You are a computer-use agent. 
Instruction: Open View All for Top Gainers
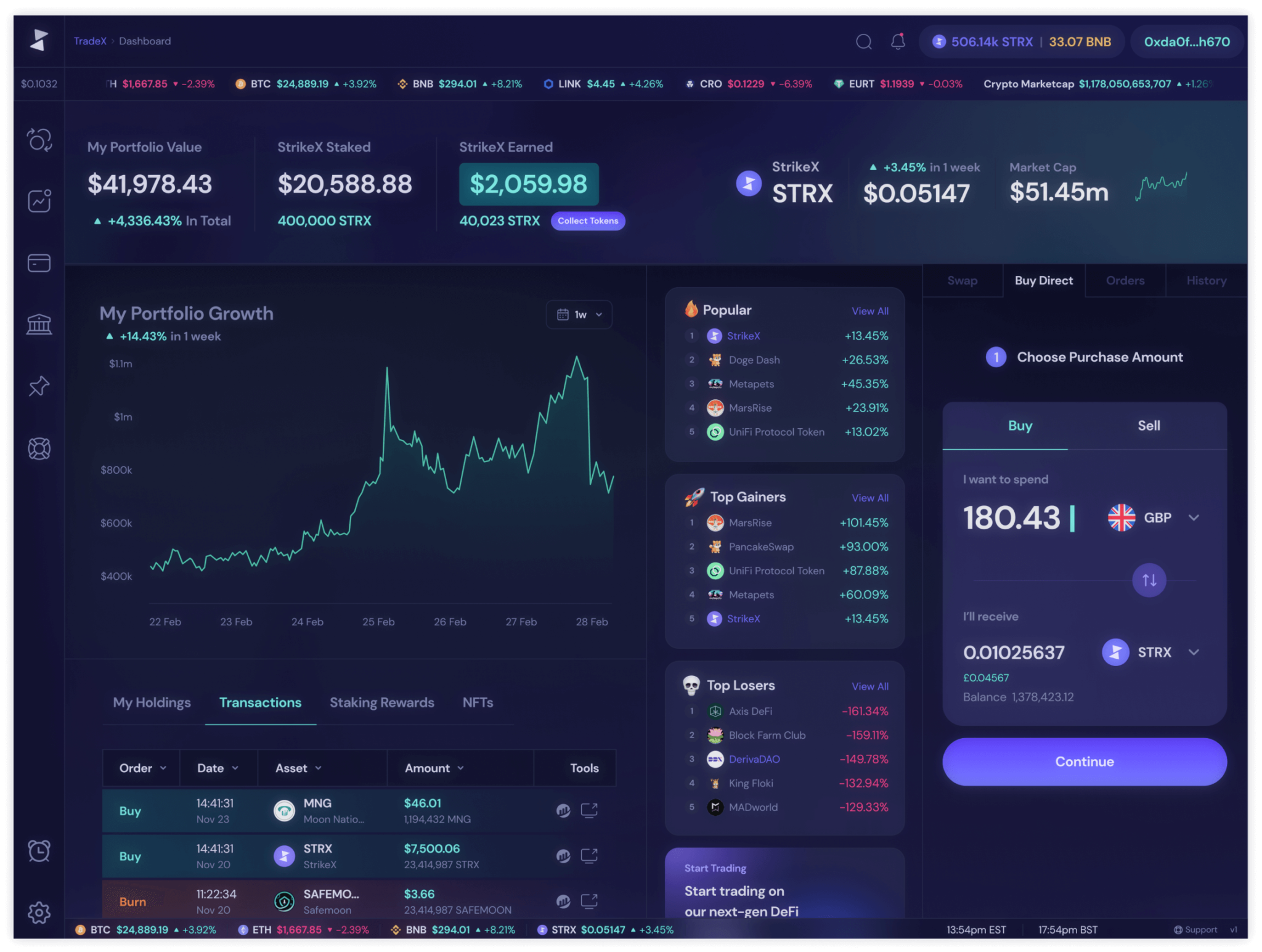(x=870, y=497)
